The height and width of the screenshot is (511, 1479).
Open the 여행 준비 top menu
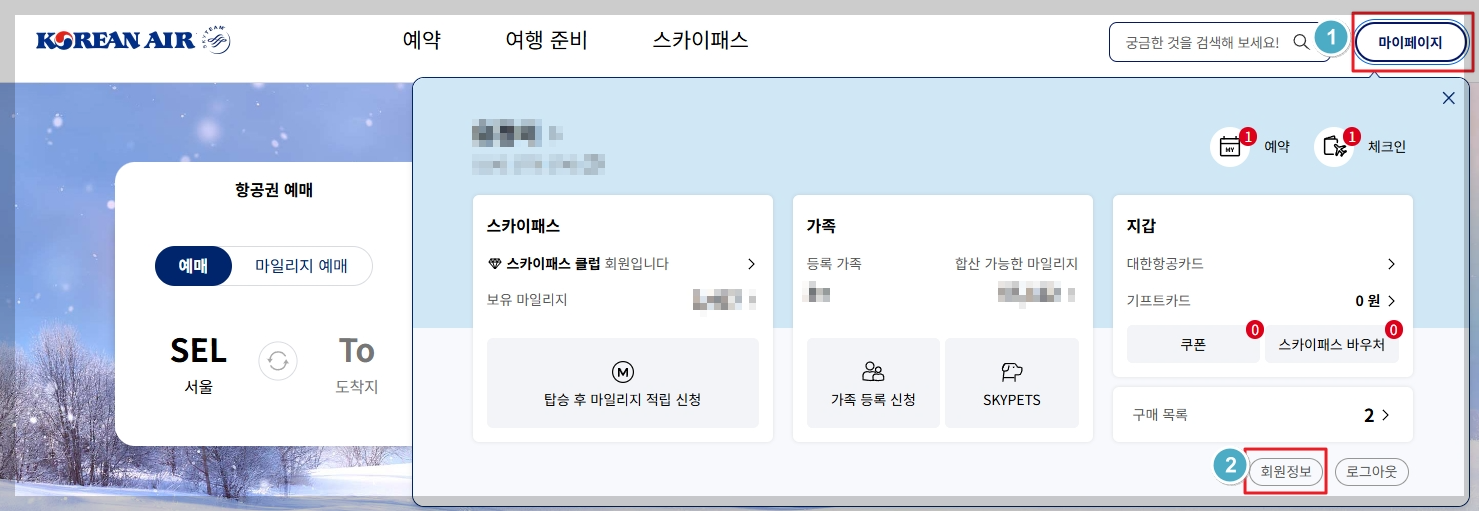[546, 41]
